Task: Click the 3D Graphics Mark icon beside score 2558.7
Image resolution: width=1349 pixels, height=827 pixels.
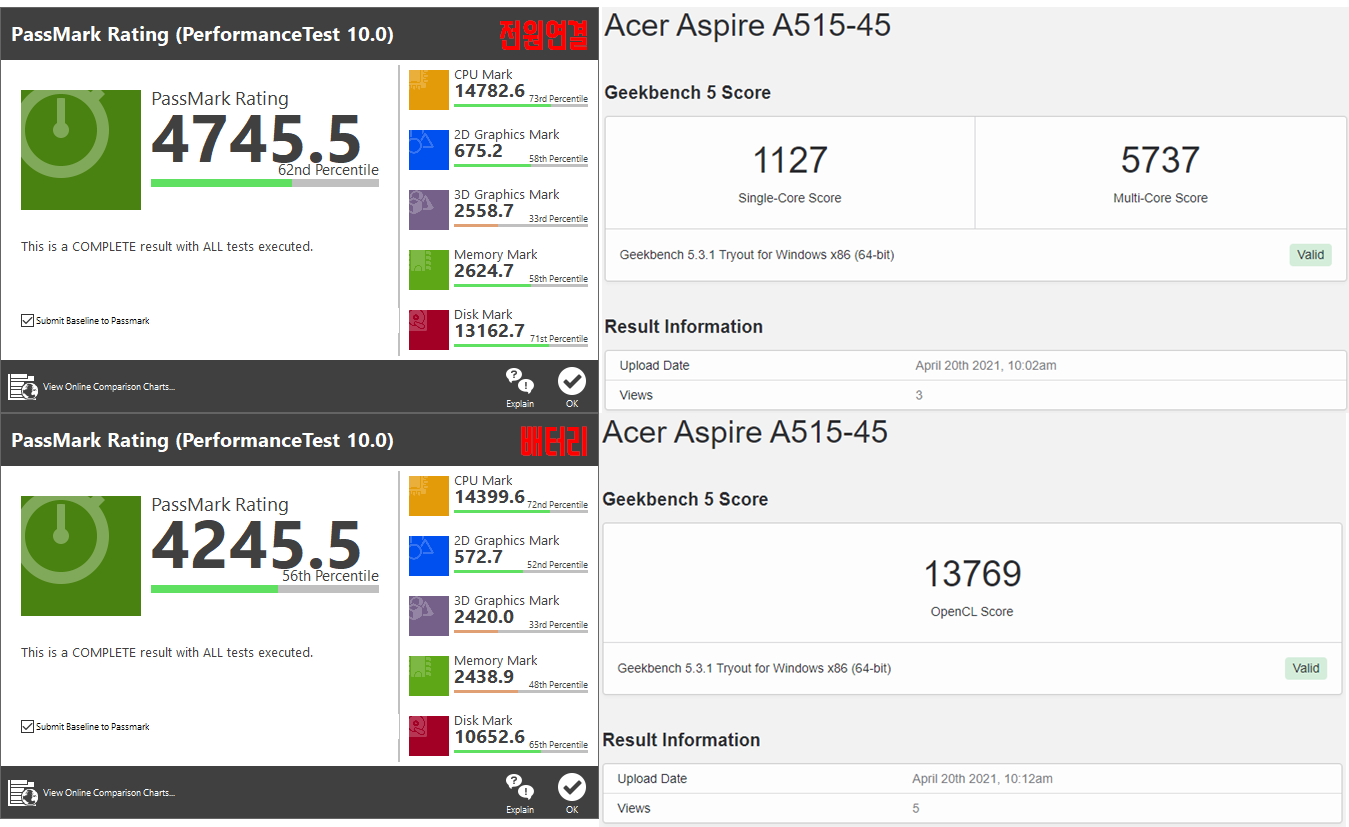Action: [x=429, y=210]
